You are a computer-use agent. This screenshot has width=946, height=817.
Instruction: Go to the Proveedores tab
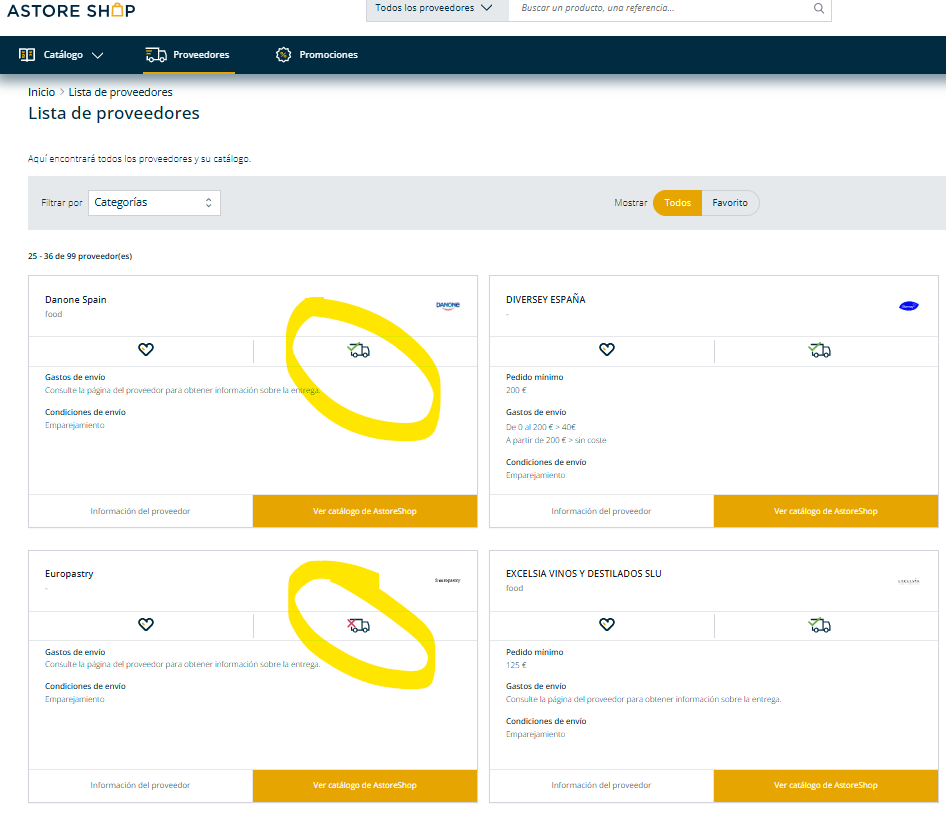click(188, 55)
